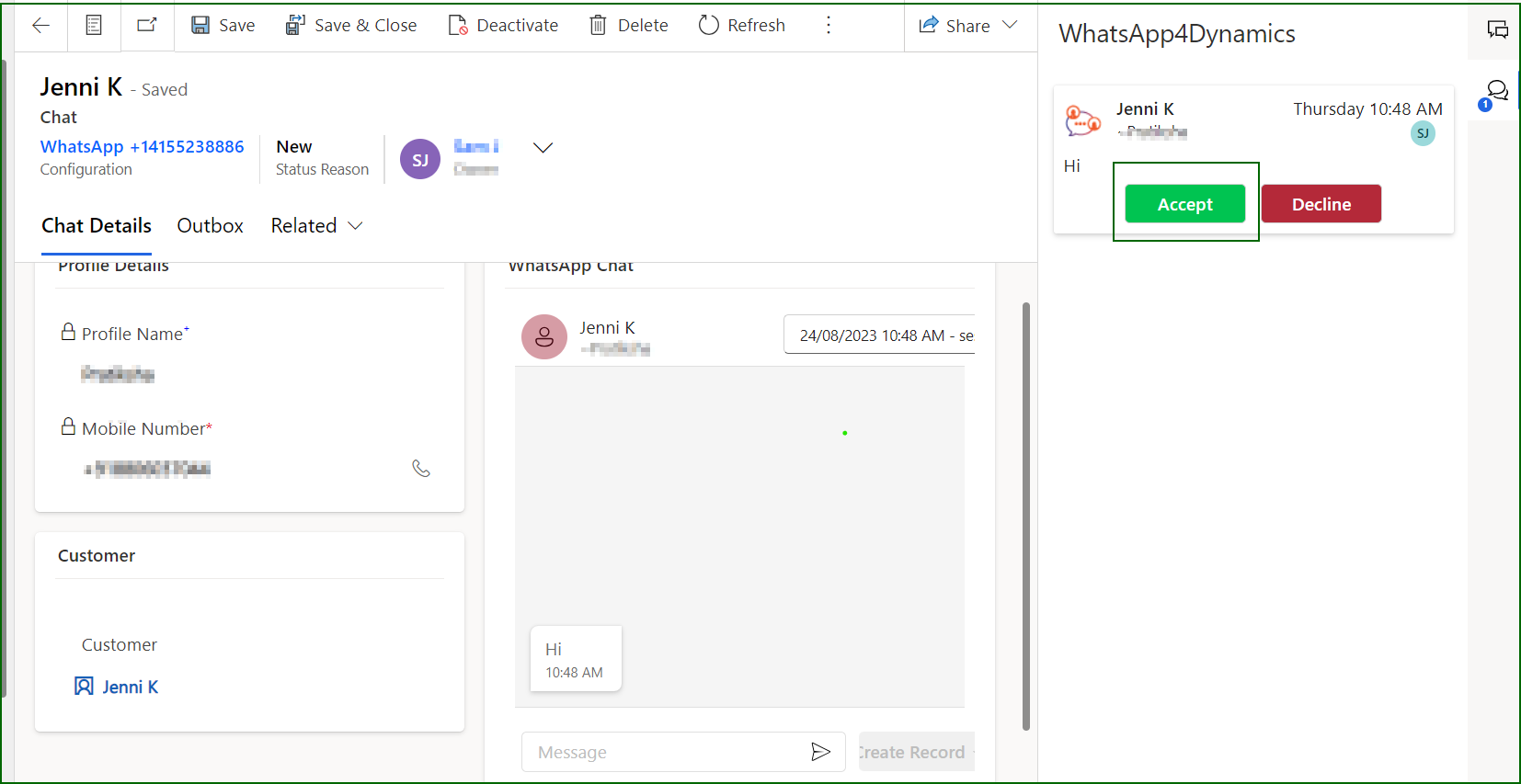
Task: Click Jenni K name in notification card
Action: tap(1145, 109)
